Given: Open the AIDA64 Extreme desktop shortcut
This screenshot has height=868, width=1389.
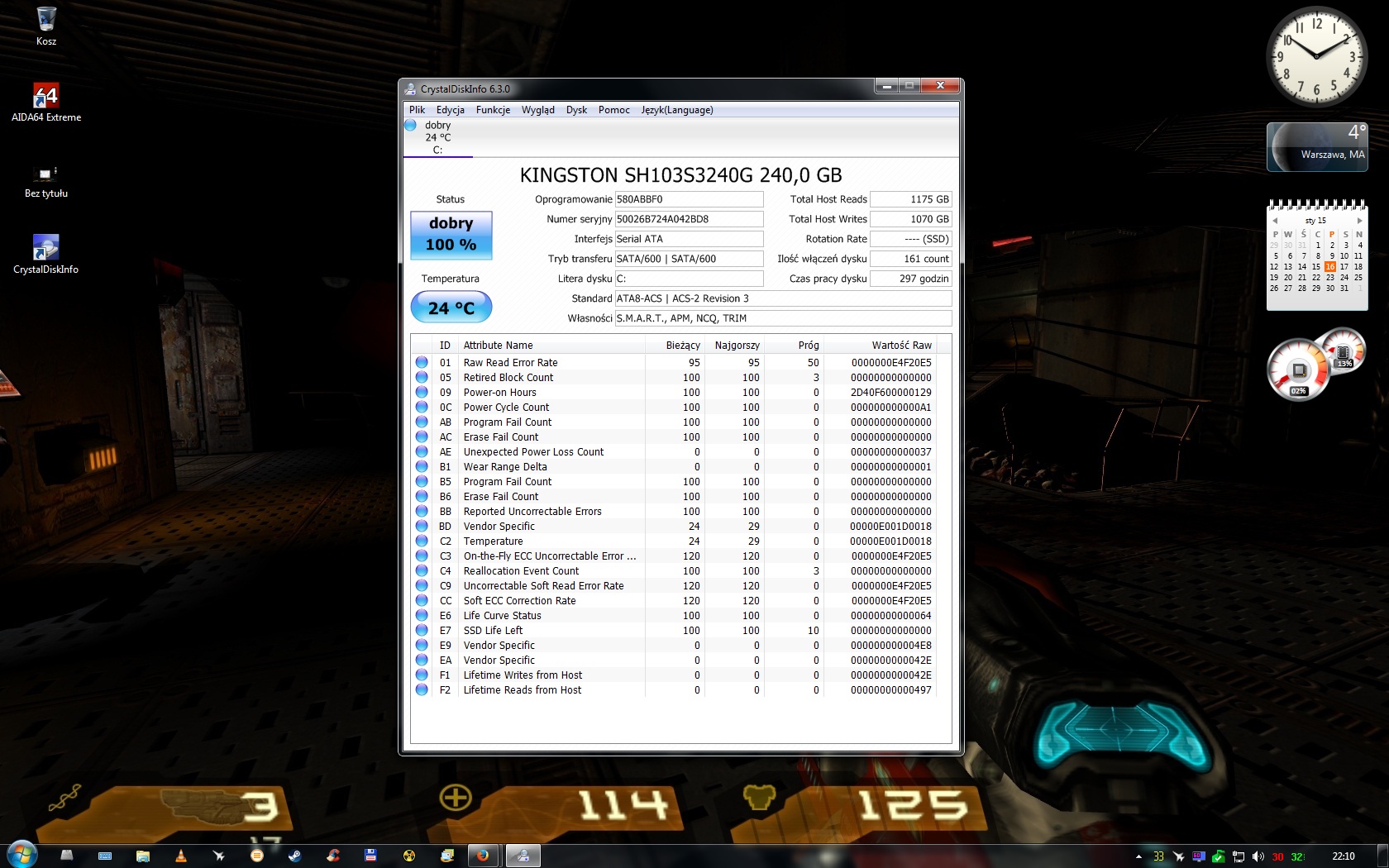Looking at the screenshot, I should click(x=46, y=103).
